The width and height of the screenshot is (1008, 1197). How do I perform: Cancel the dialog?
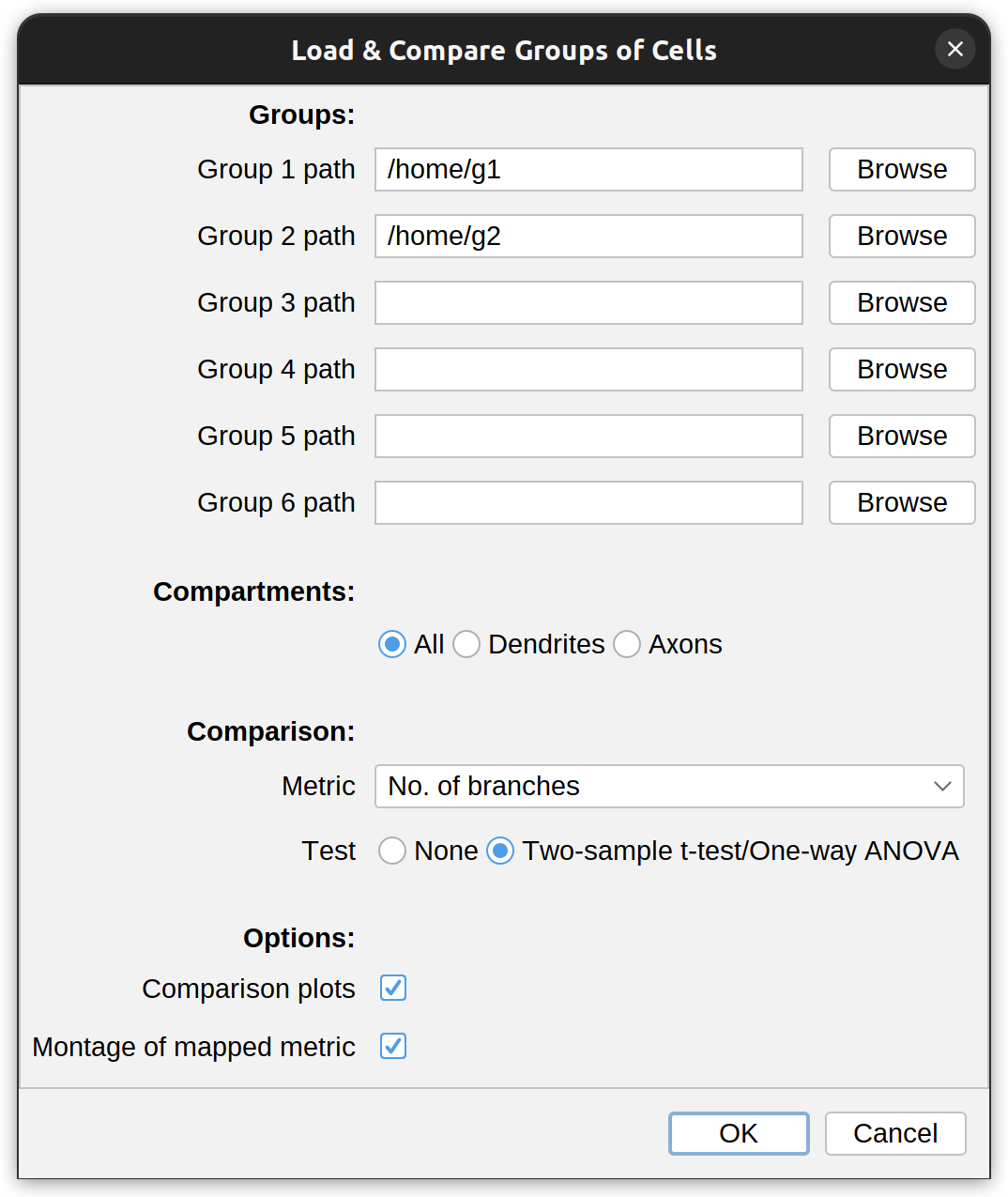coord(895,1133)
